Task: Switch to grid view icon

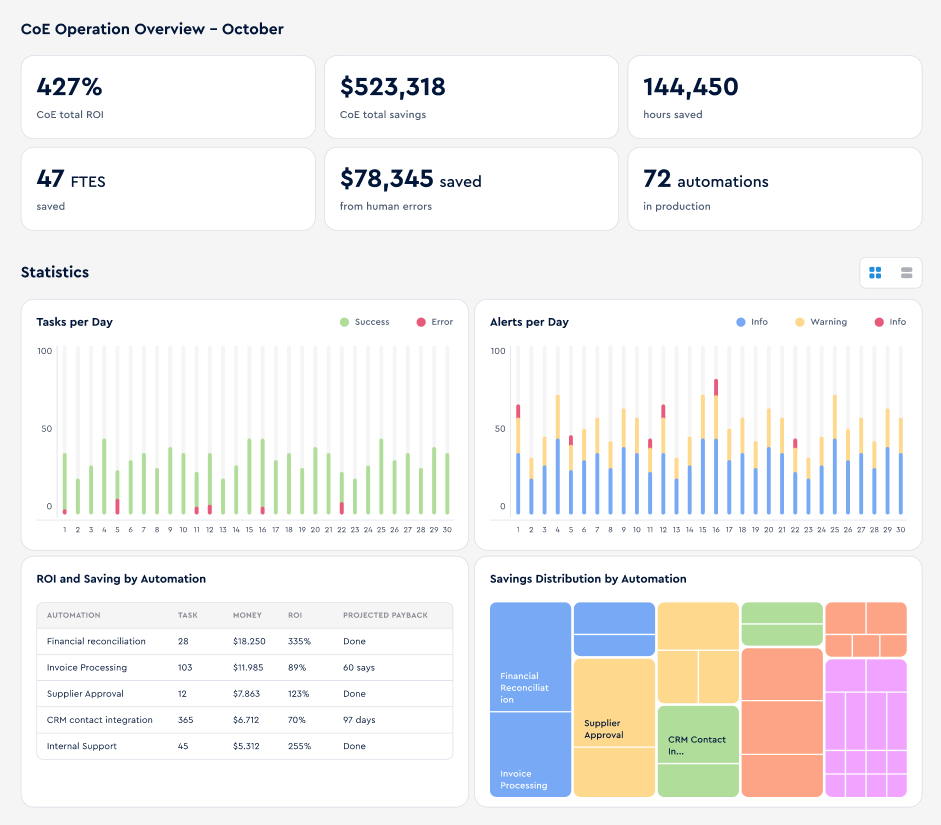Action: pos(875,273)
